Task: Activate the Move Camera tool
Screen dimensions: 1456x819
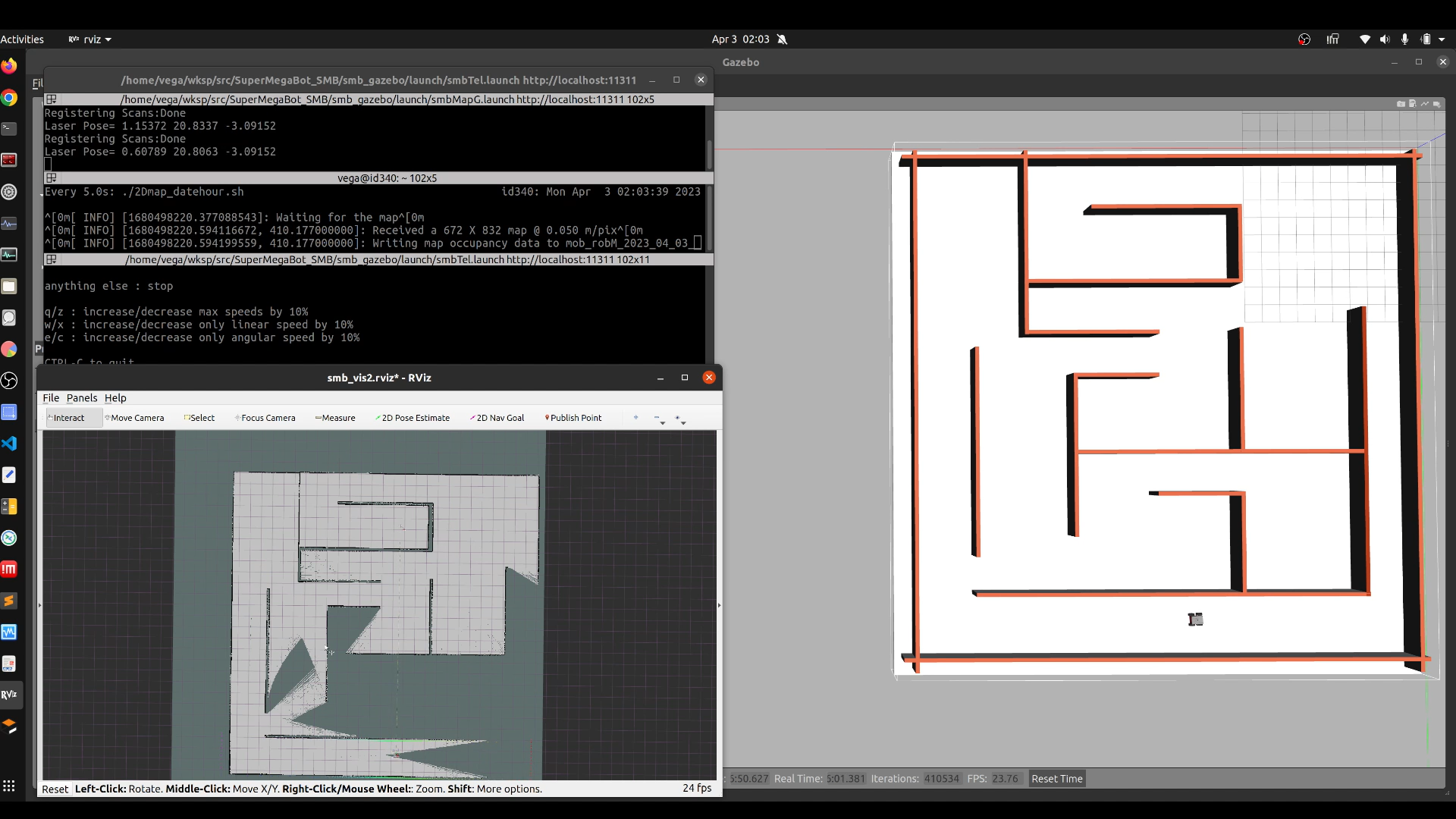Action: coord(134,418)
